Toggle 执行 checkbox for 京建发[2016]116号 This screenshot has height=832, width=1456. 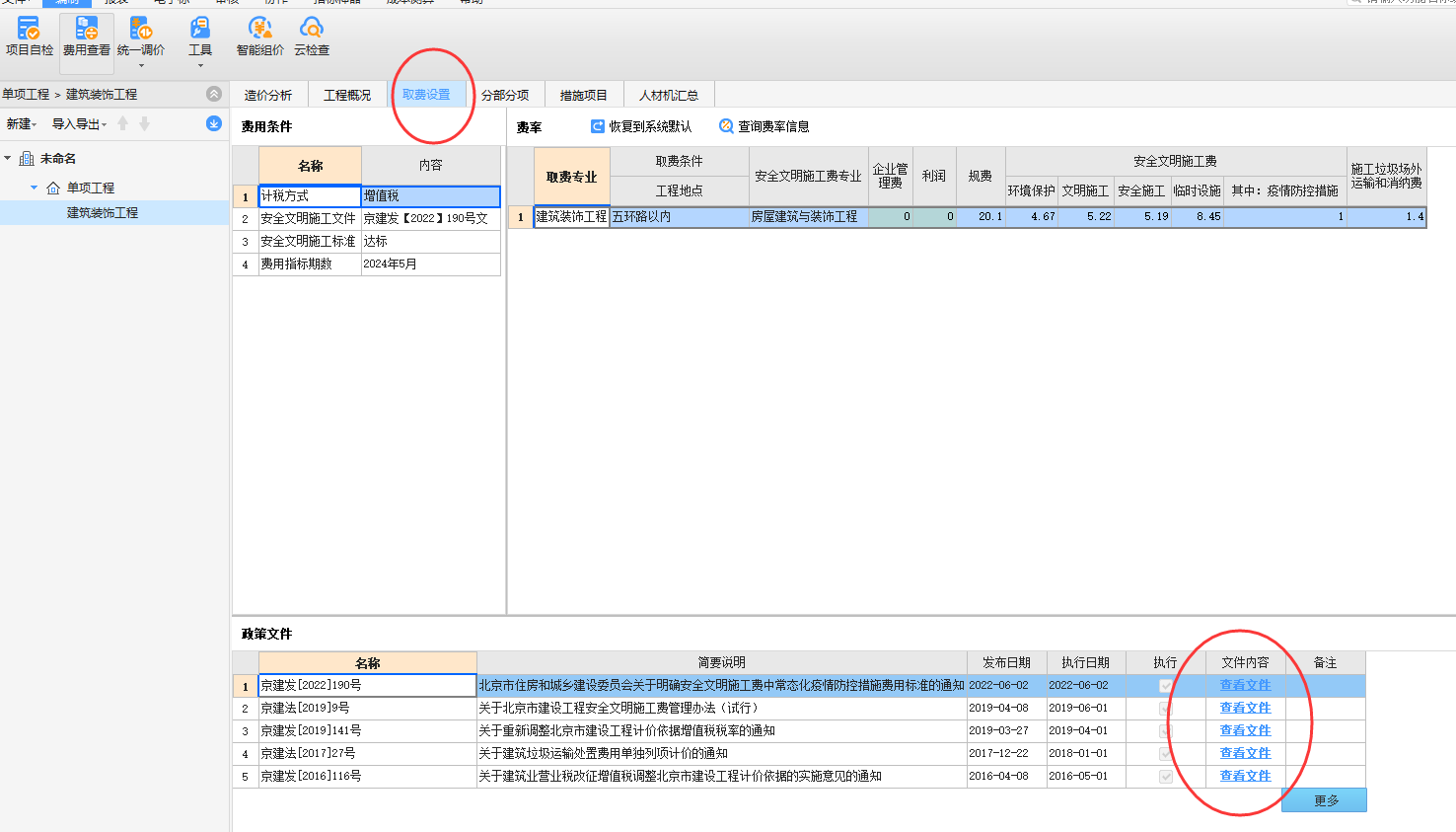tap(1165, 777)
